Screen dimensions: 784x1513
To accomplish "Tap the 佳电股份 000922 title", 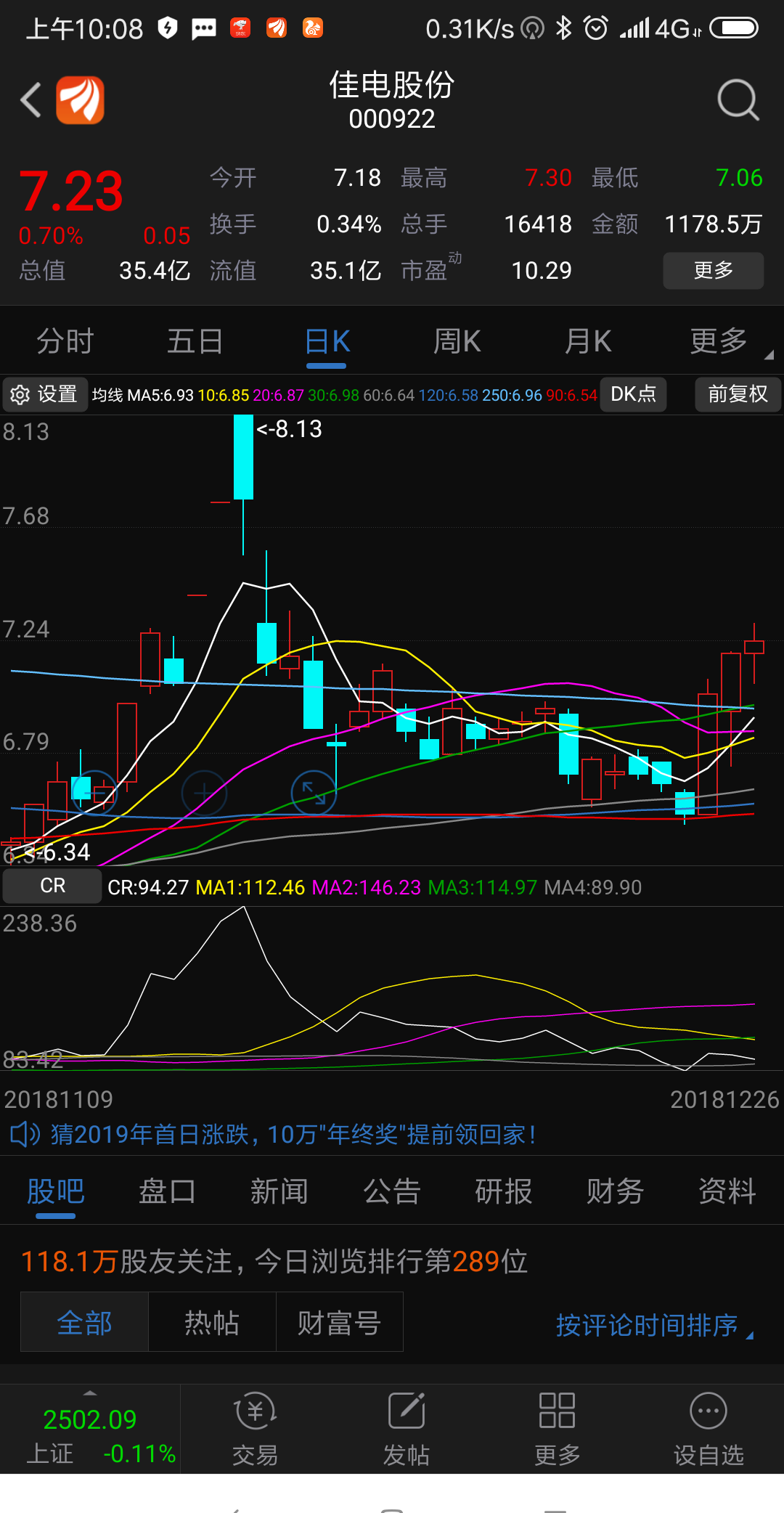I will point(392,100).
